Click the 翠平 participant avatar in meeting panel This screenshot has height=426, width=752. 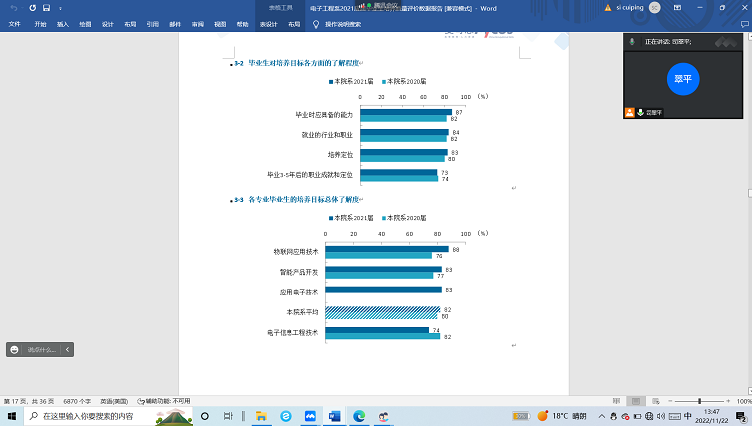point(683,77)
